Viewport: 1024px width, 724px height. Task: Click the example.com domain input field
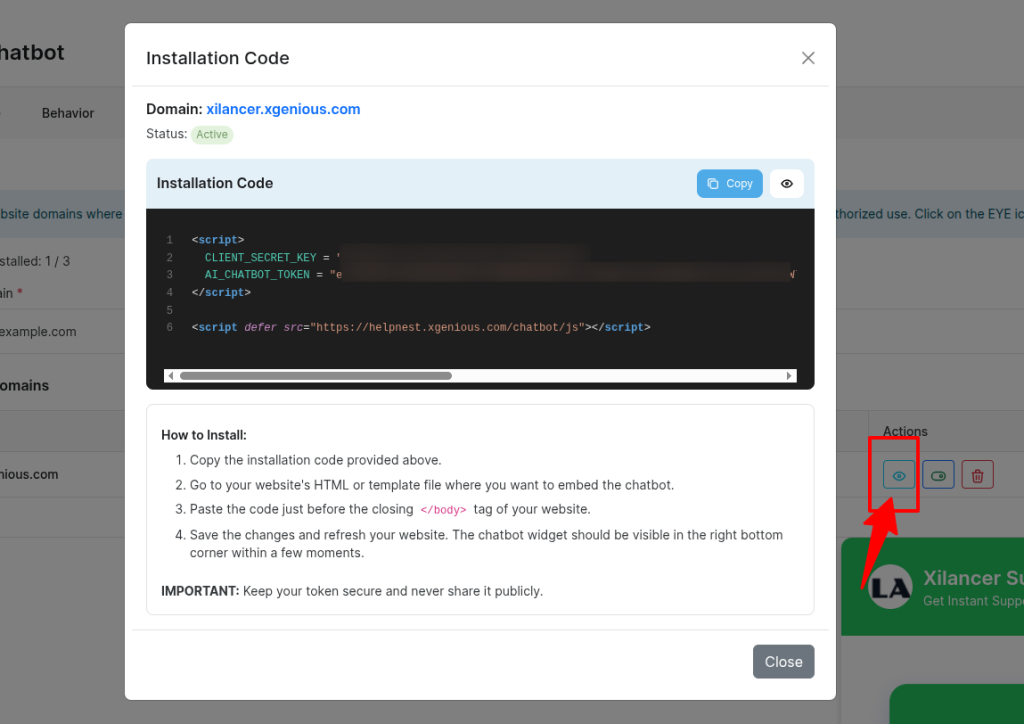(x=50, y=332)
